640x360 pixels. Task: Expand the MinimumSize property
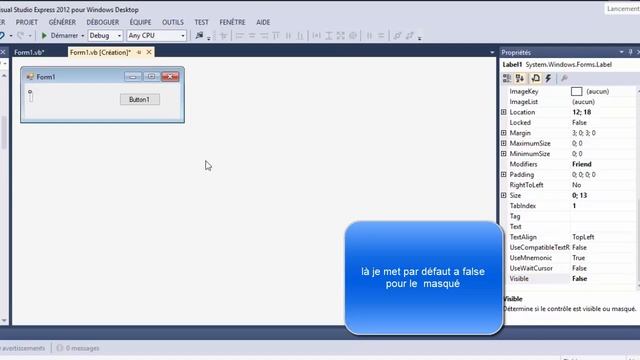click(504, 153)
